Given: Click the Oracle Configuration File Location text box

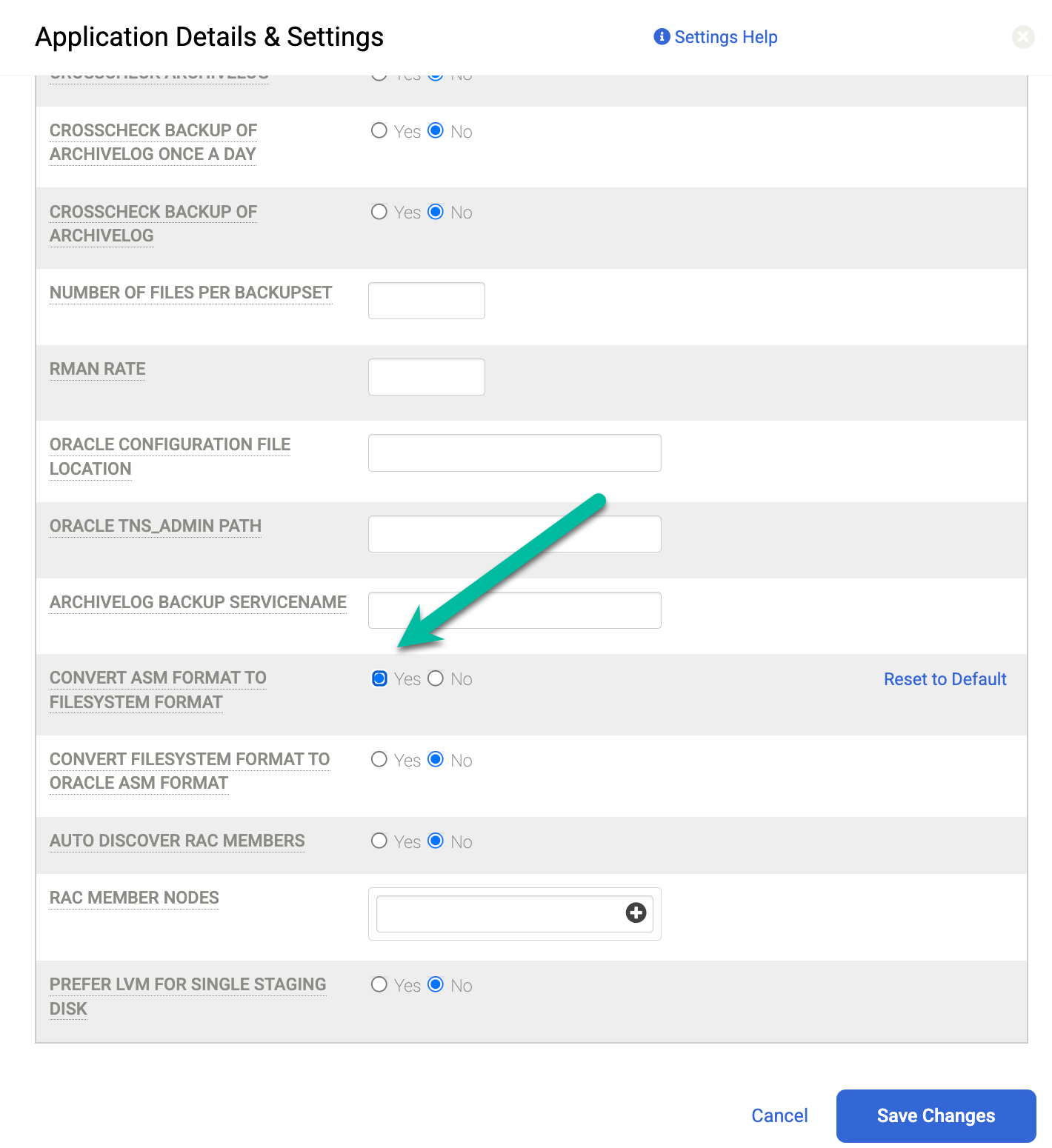Looking at the screenshot, I should coord(514,453).
